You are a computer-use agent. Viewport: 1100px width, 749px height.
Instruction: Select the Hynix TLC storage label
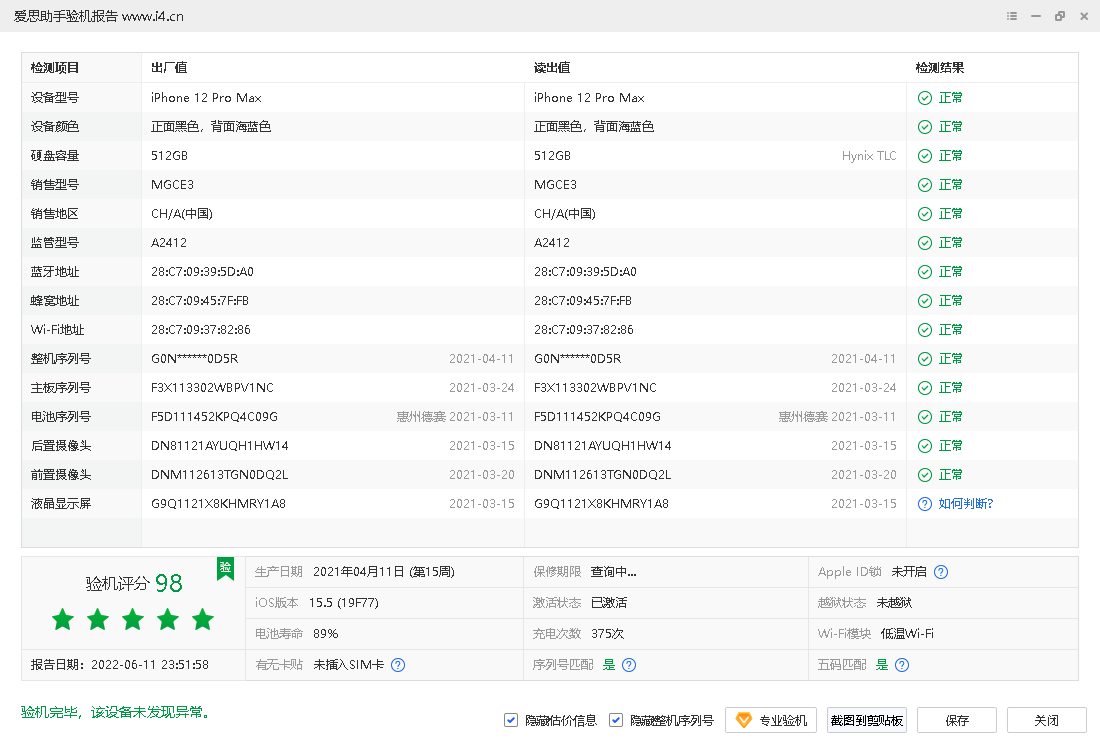869,156
